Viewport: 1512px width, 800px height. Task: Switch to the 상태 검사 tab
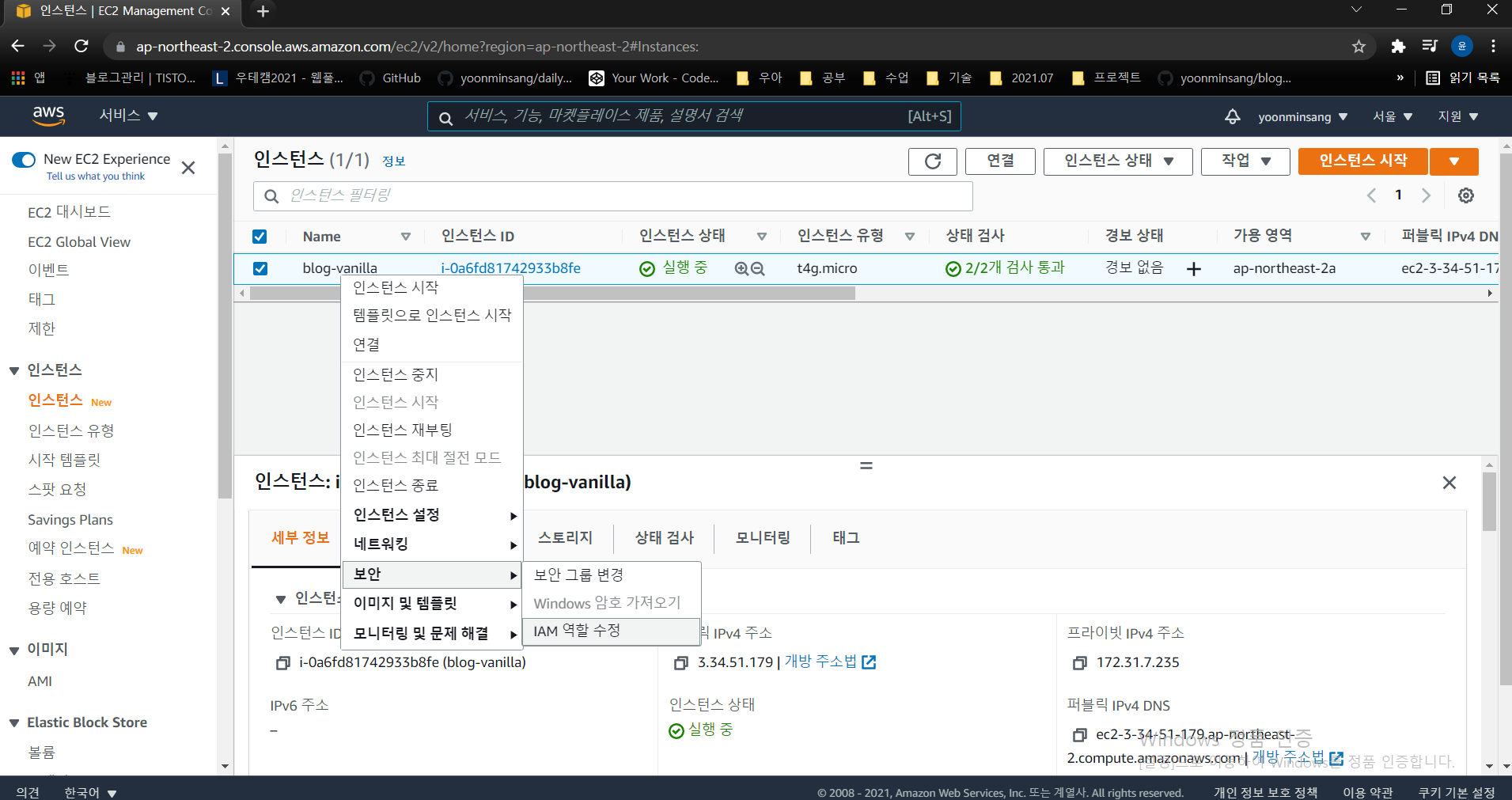[665, 538]
